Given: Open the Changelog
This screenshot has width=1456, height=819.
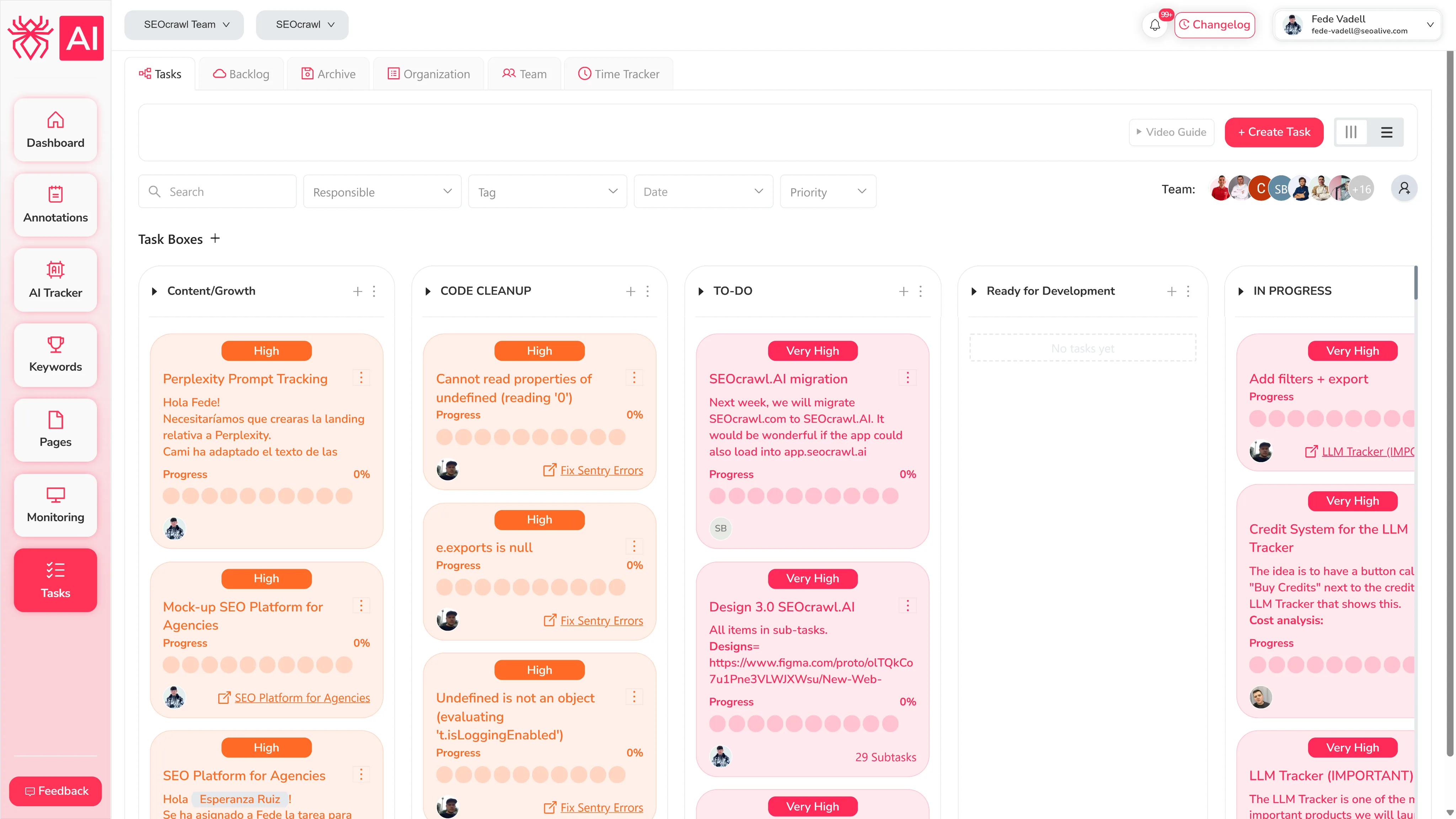Looking at the screenshot, I should tap(1215, 25).
